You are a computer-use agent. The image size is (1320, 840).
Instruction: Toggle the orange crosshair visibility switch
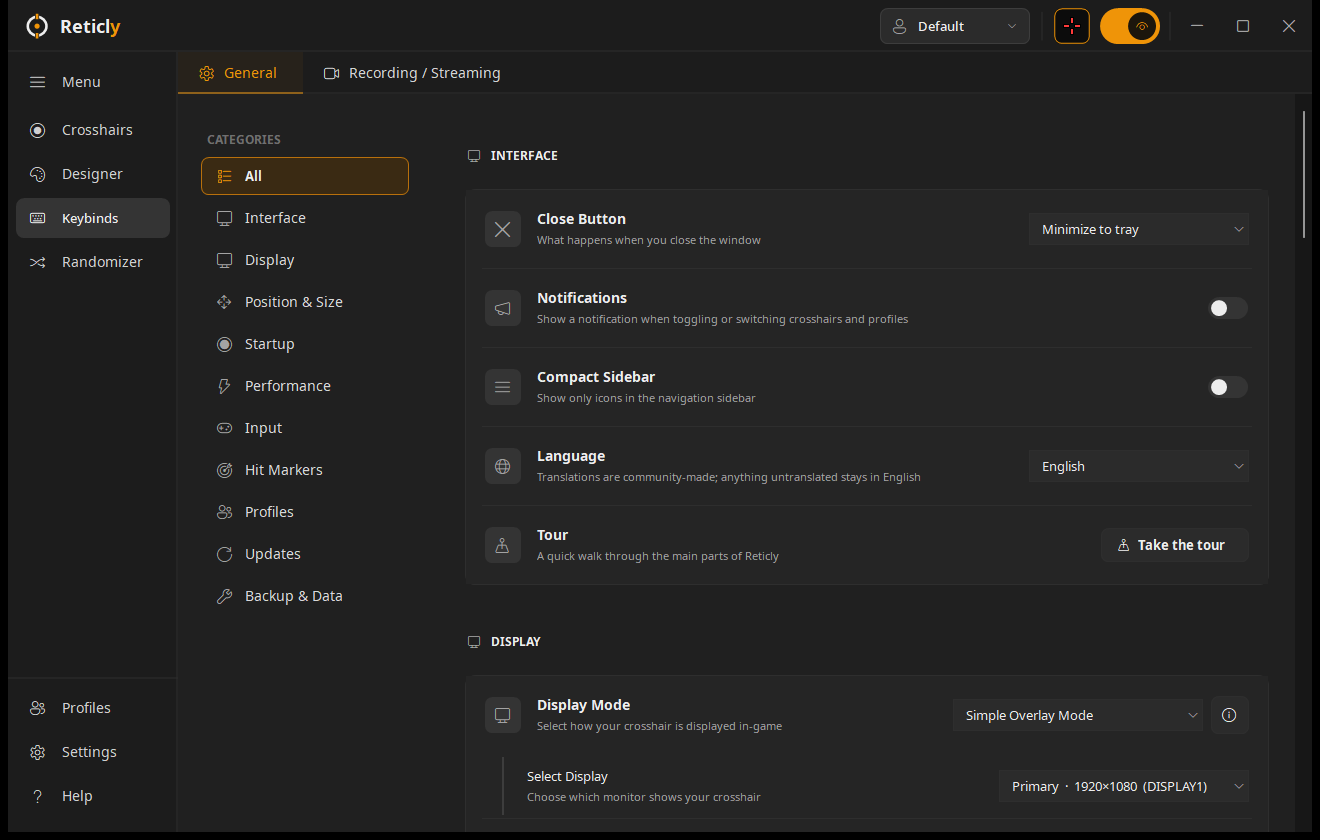click(1130, 26)
